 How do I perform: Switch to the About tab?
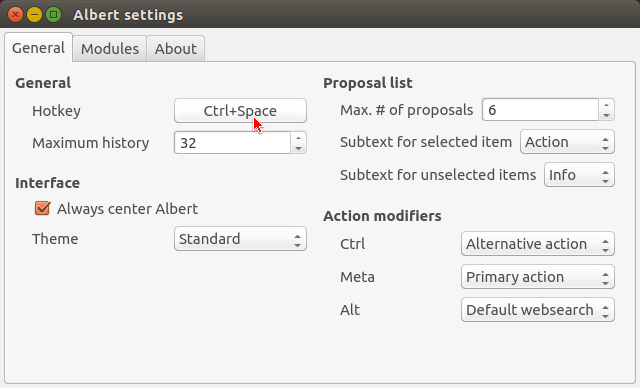[x=176, y=49]
